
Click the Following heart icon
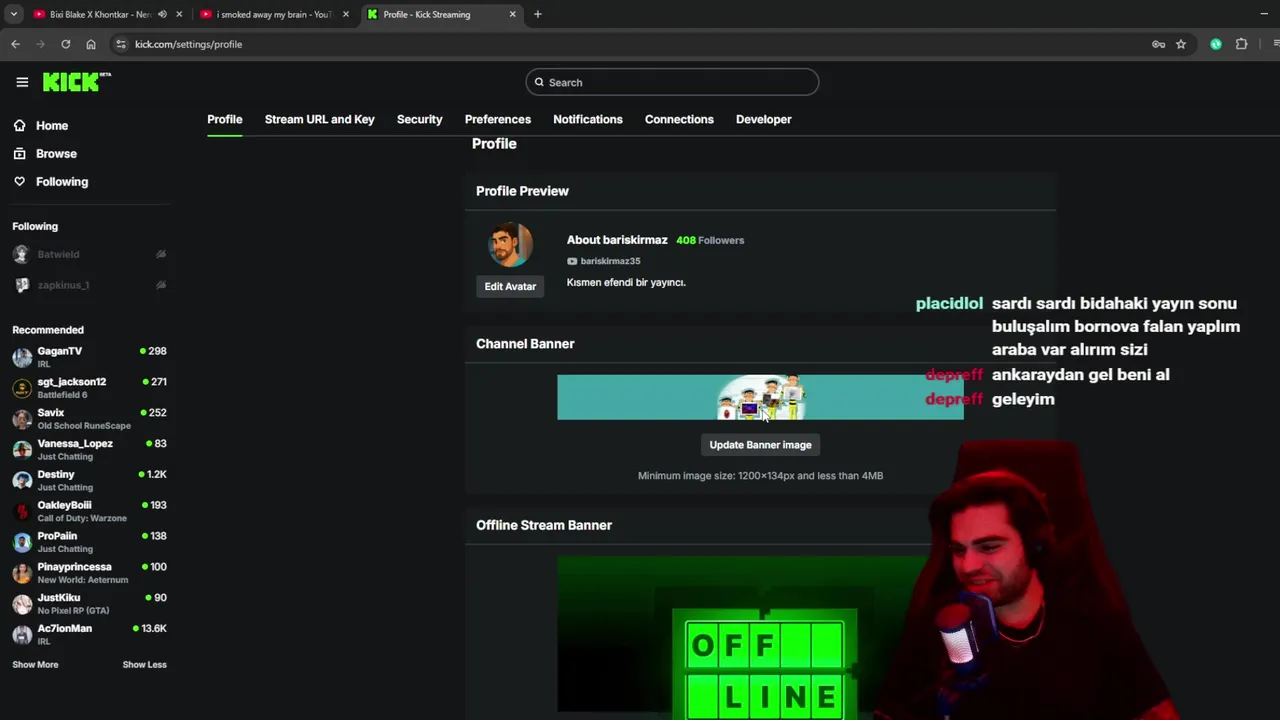19,182
